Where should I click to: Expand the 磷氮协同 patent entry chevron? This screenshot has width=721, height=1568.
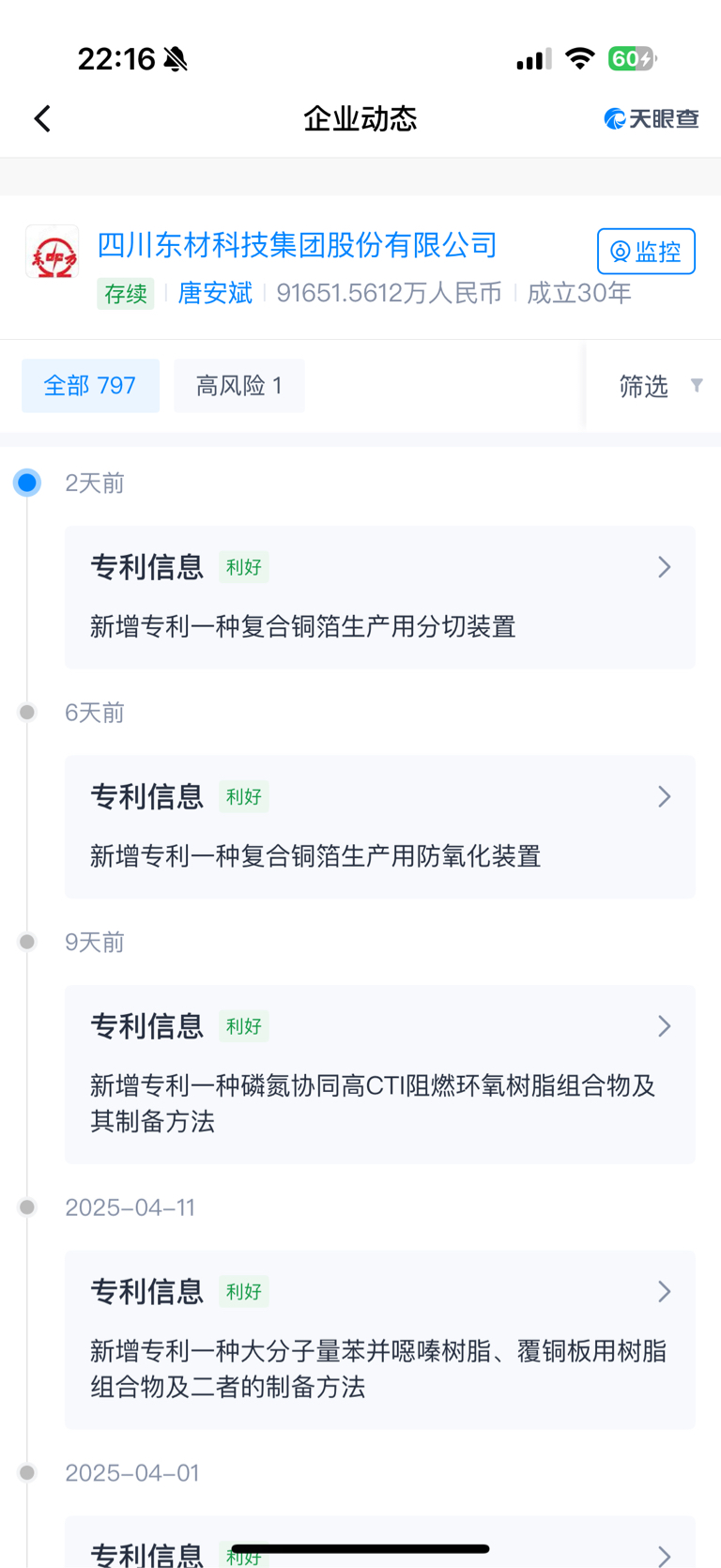click(665, 1026)
